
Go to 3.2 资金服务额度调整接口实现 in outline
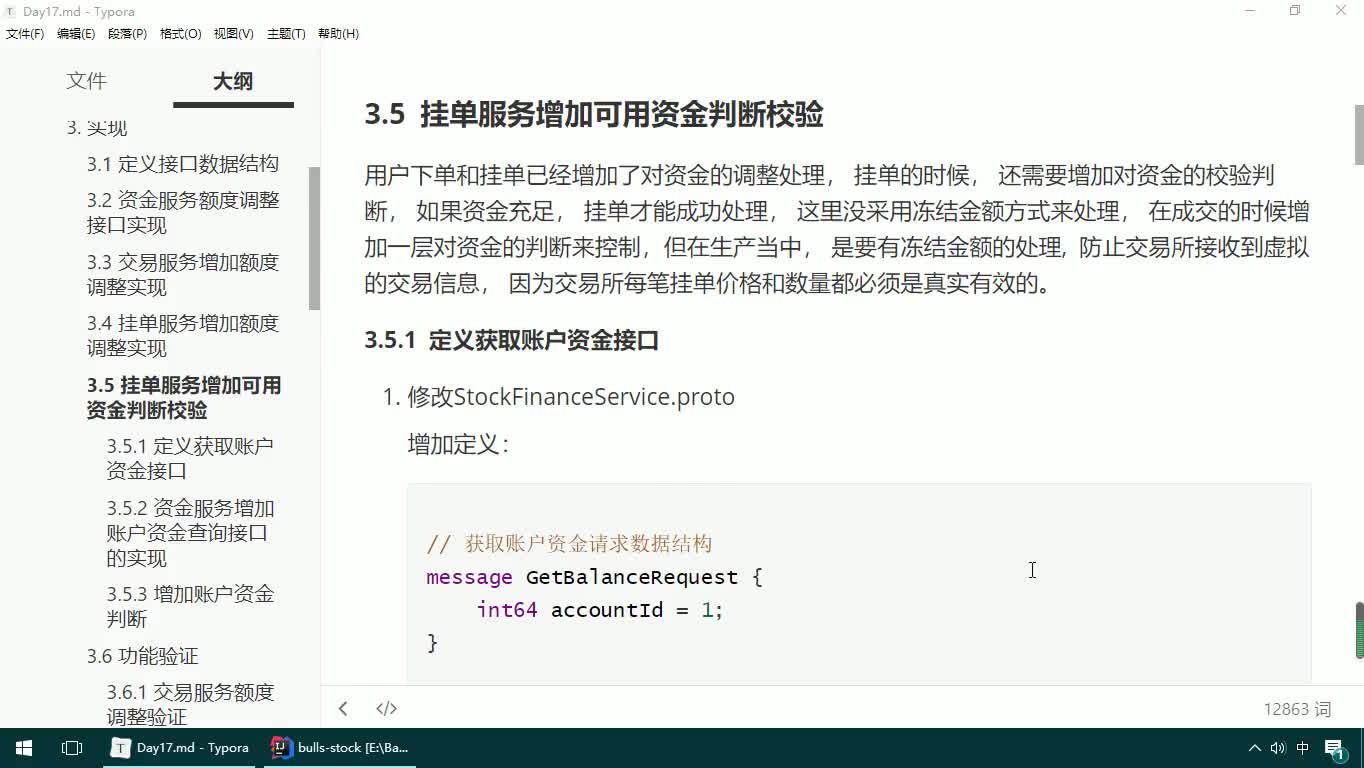pos(183,212)
